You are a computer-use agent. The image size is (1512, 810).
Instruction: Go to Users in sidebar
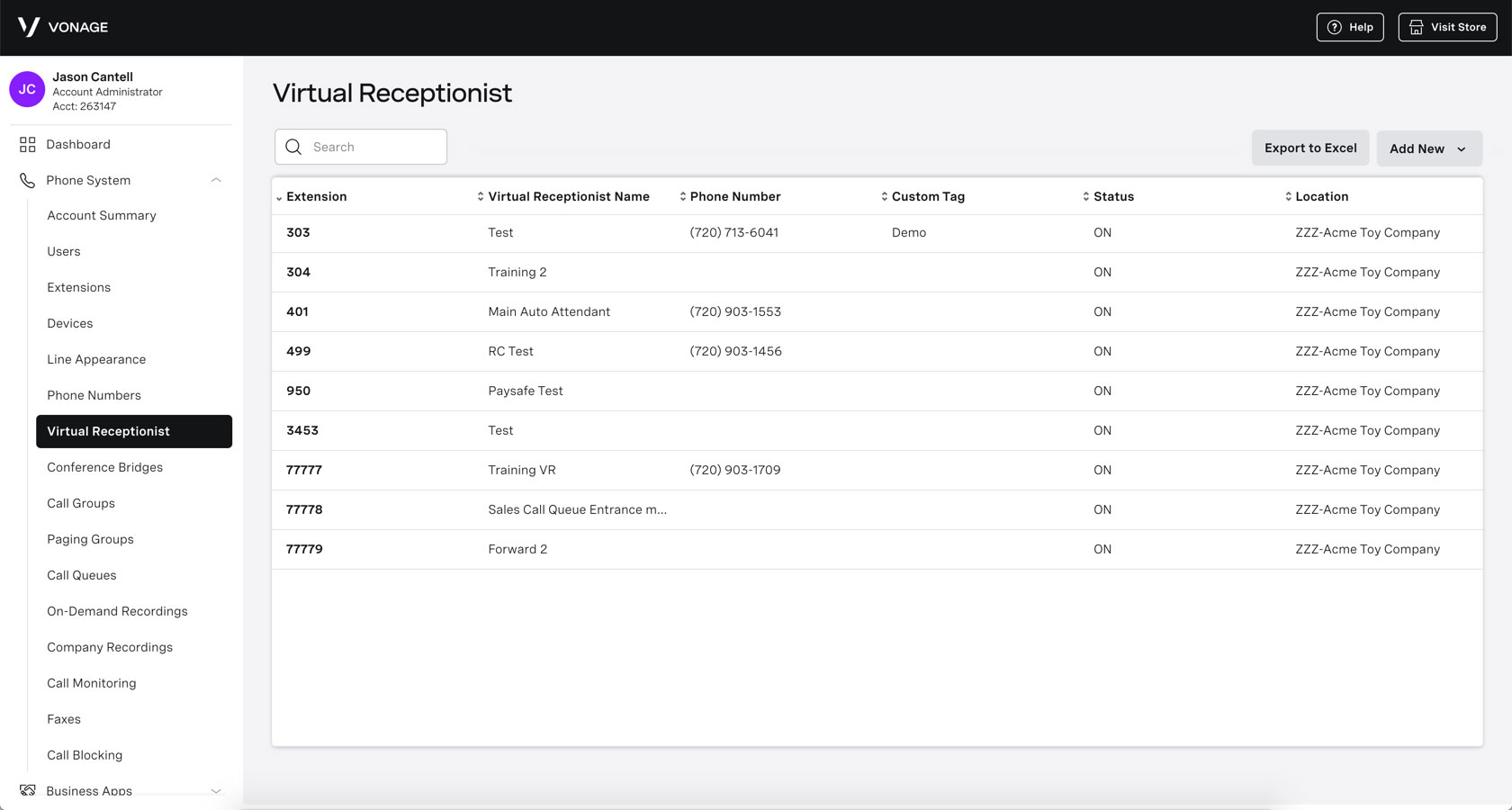tap(64, 251)
